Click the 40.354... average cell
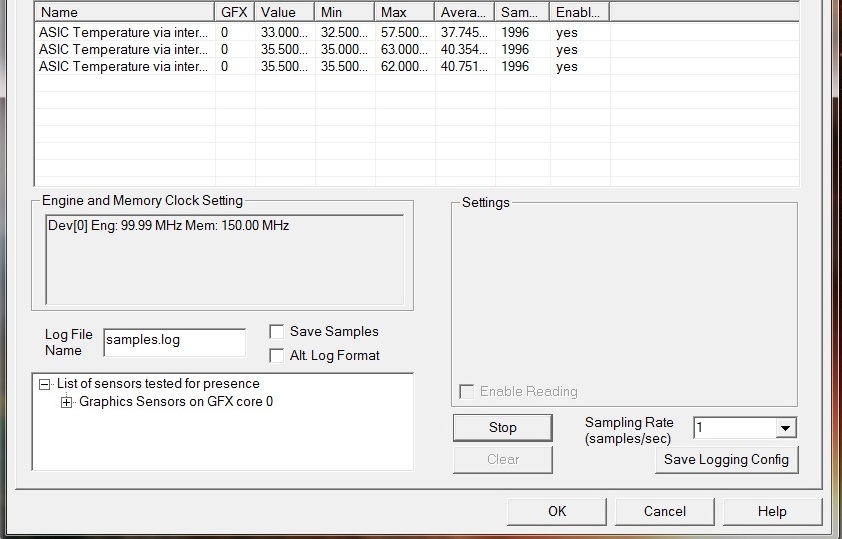The width and height of the screenshot is (842, 539). click(464, 49)
